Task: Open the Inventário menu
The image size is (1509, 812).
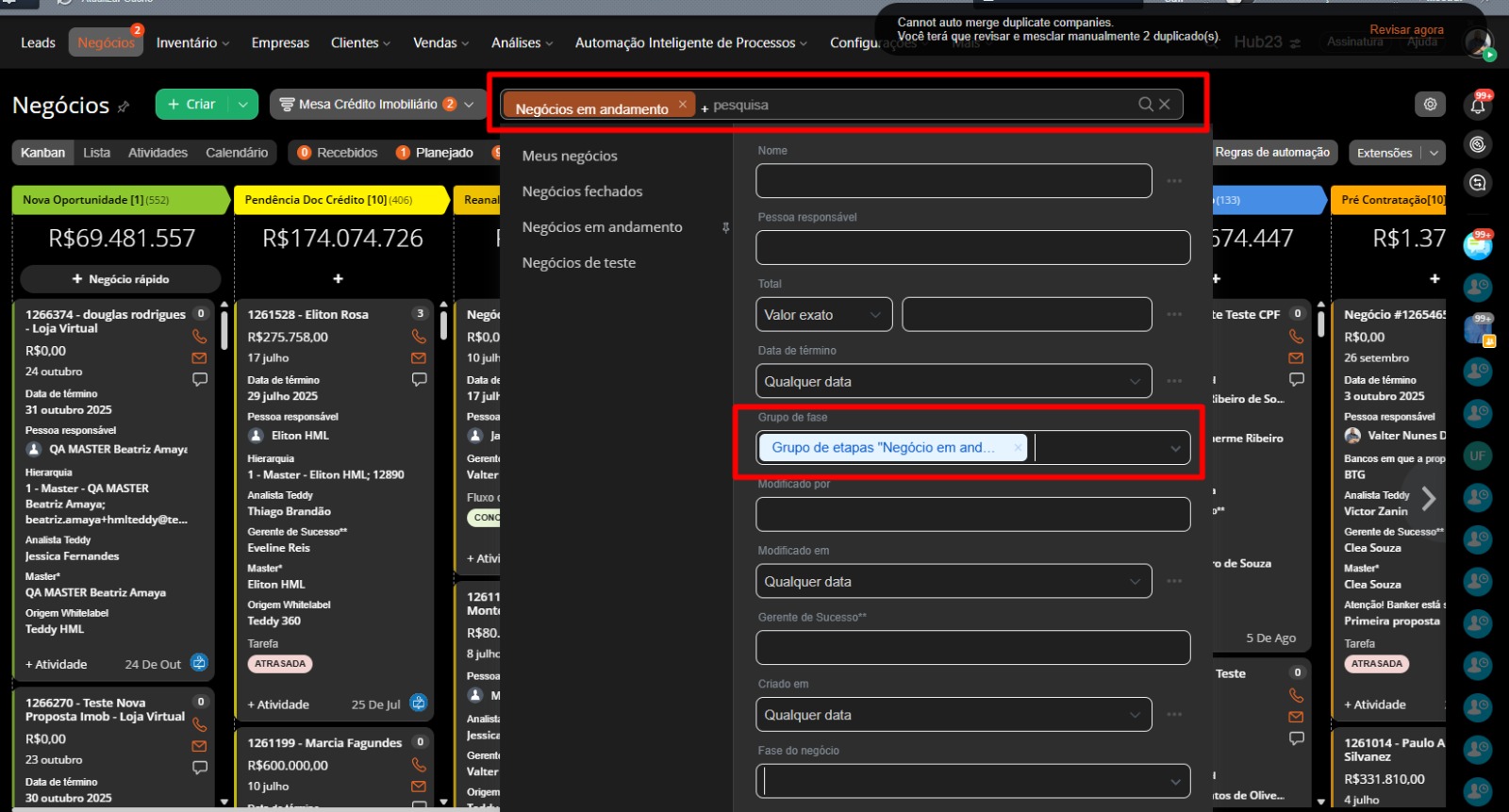Action: [x=192, y=42]
